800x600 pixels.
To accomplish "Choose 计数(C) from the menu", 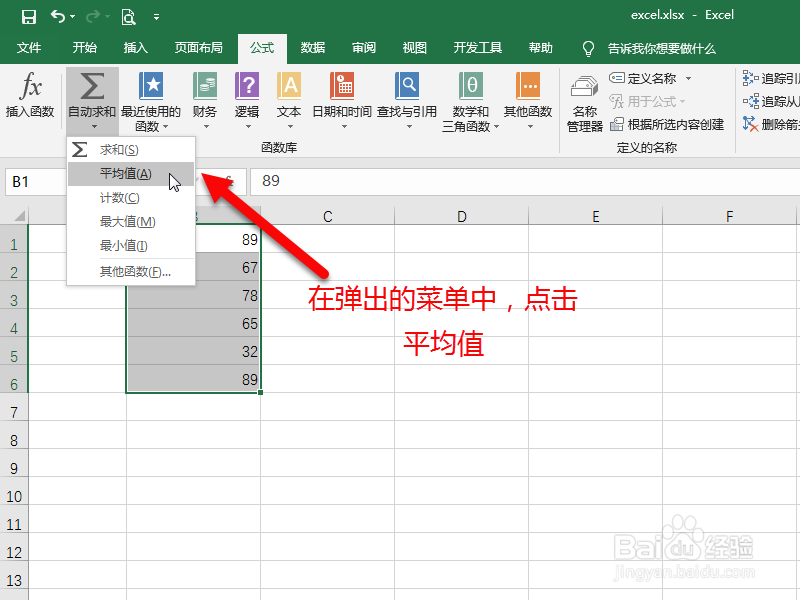I will click(x=131, y=198).
